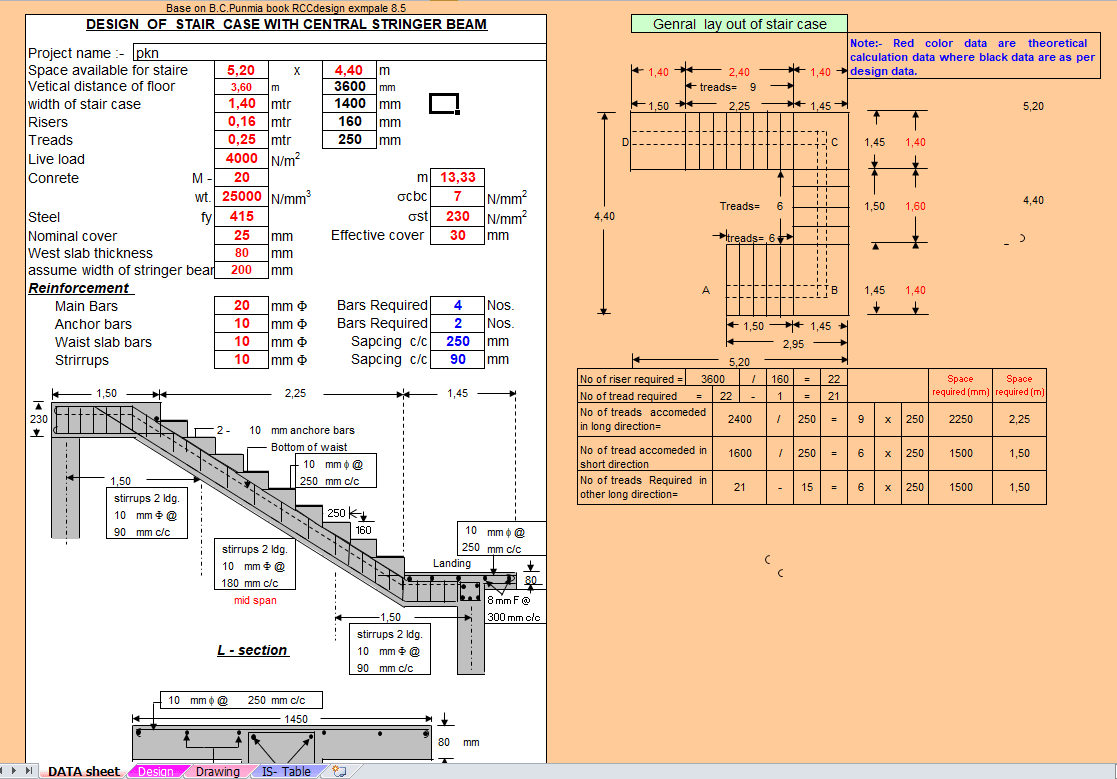1117x779 pixels.
Task: Open the Drawing sheet tab
Action: pyautogui.click(x=218, y=771)
